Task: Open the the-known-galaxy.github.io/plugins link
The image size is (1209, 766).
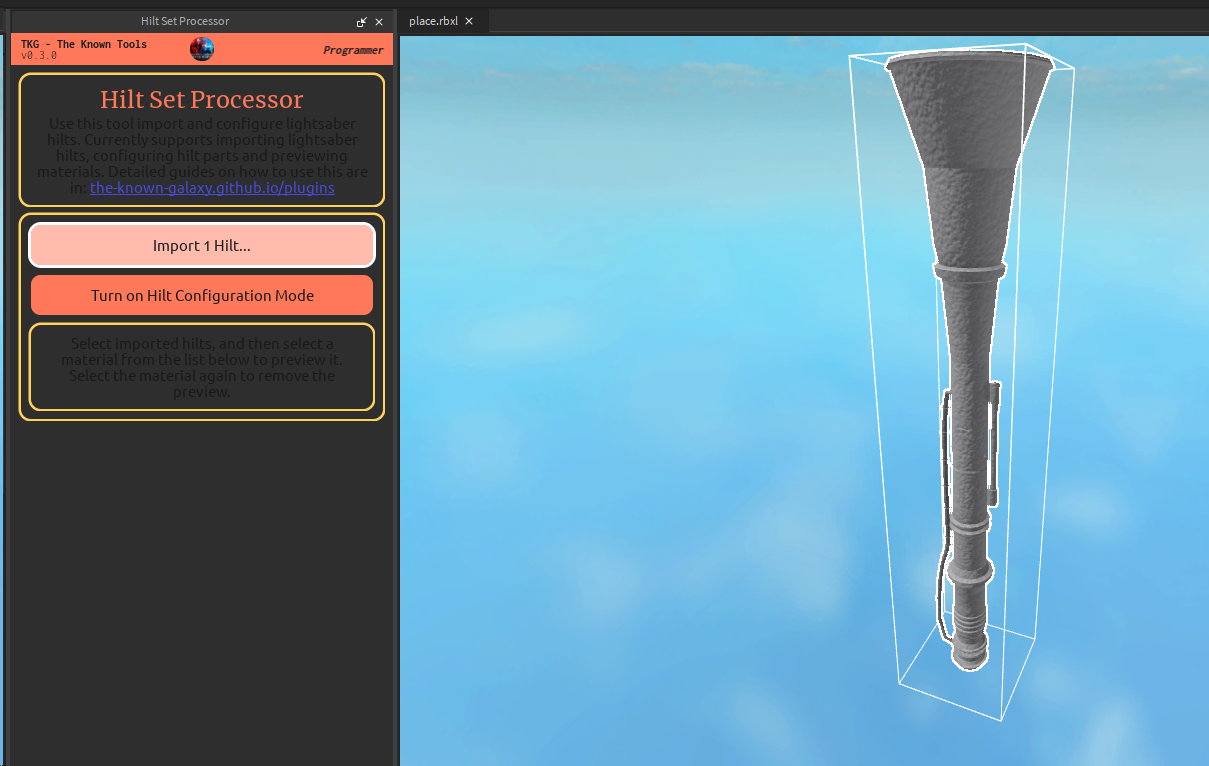Action: click(212, 187)
